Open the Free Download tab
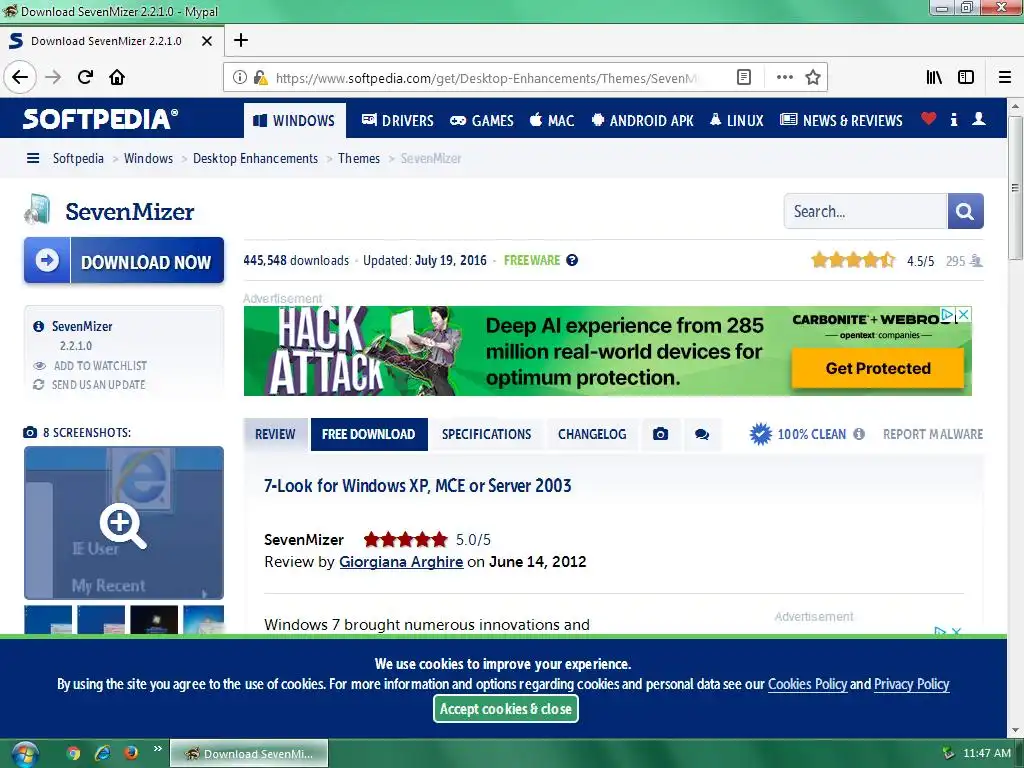The width and height of the screenshot is (1024, 768). [x=369, y=434]
